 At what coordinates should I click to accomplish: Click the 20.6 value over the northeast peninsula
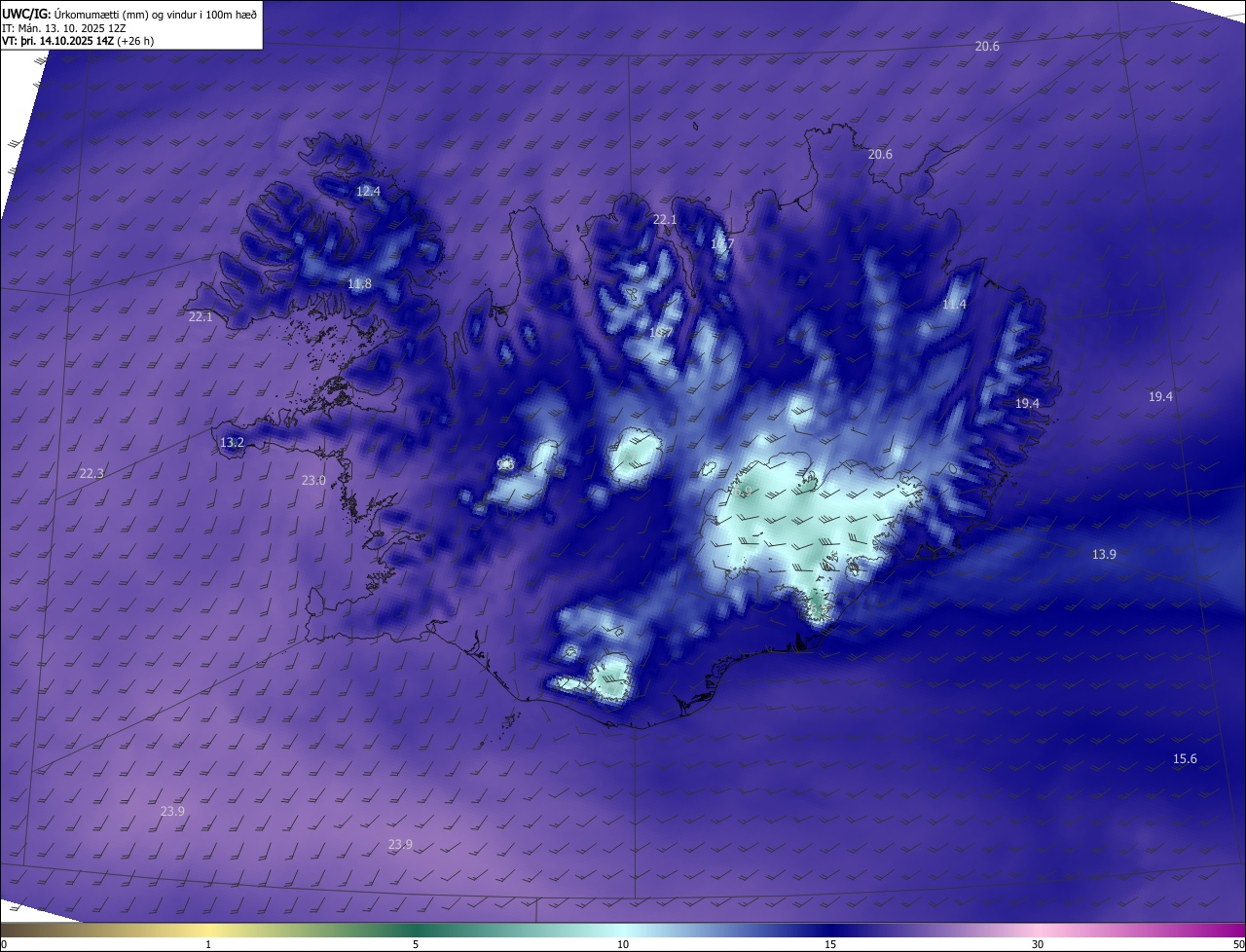(x=880, y=155)
